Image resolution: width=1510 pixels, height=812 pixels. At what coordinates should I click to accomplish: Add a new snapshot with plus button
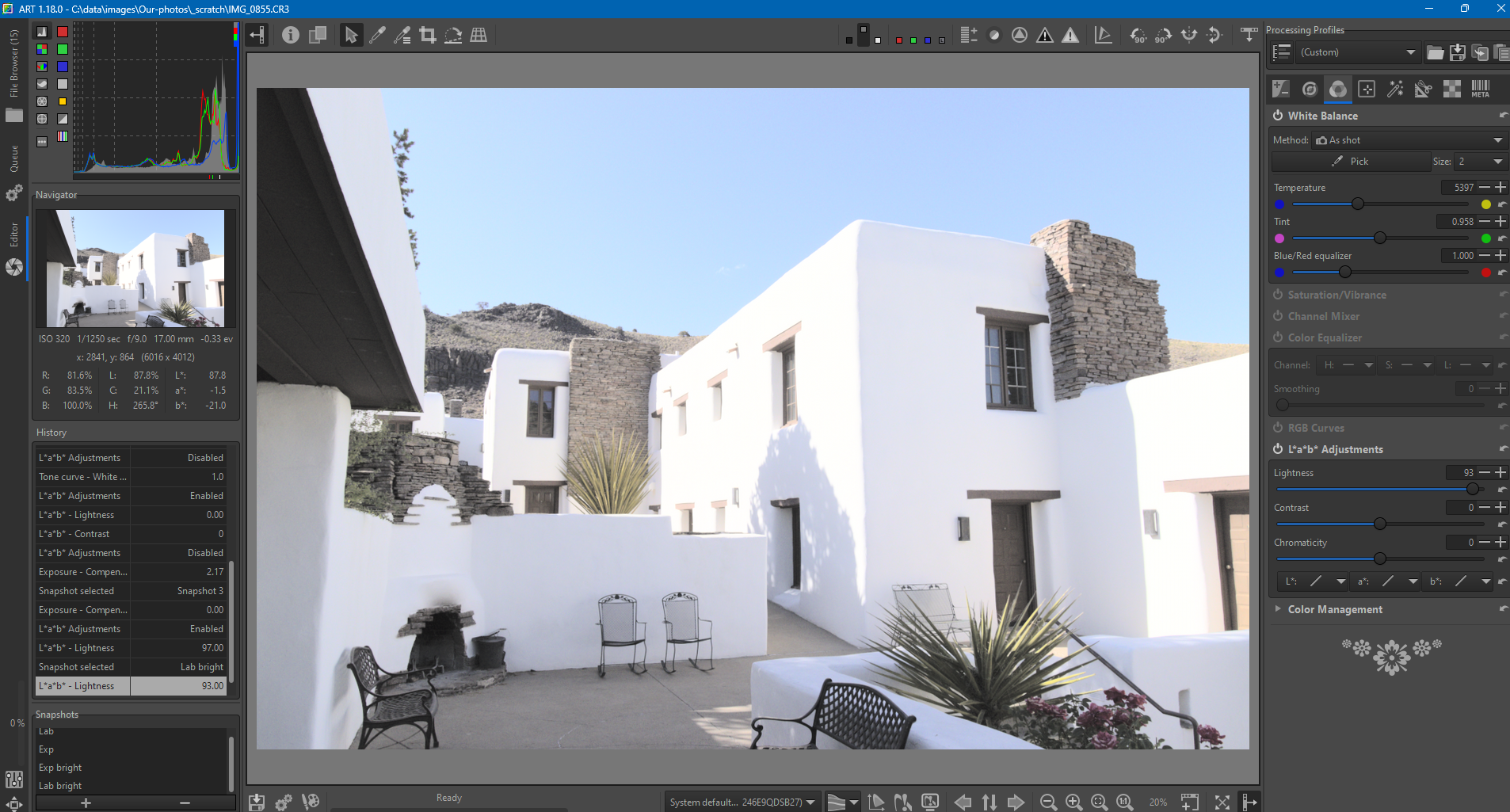[x=86, y=802]
